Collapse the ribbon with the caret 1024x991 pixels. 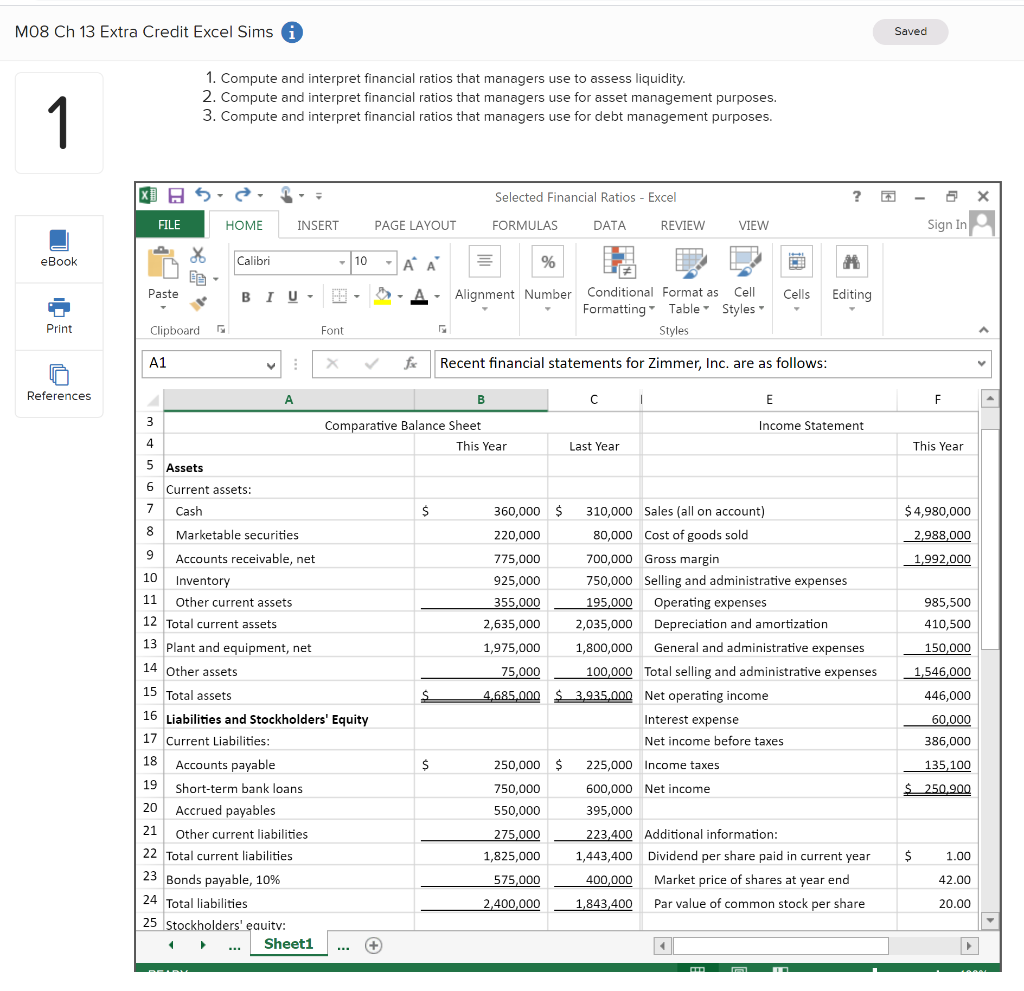pyautogui.click(x=984, y=330)
